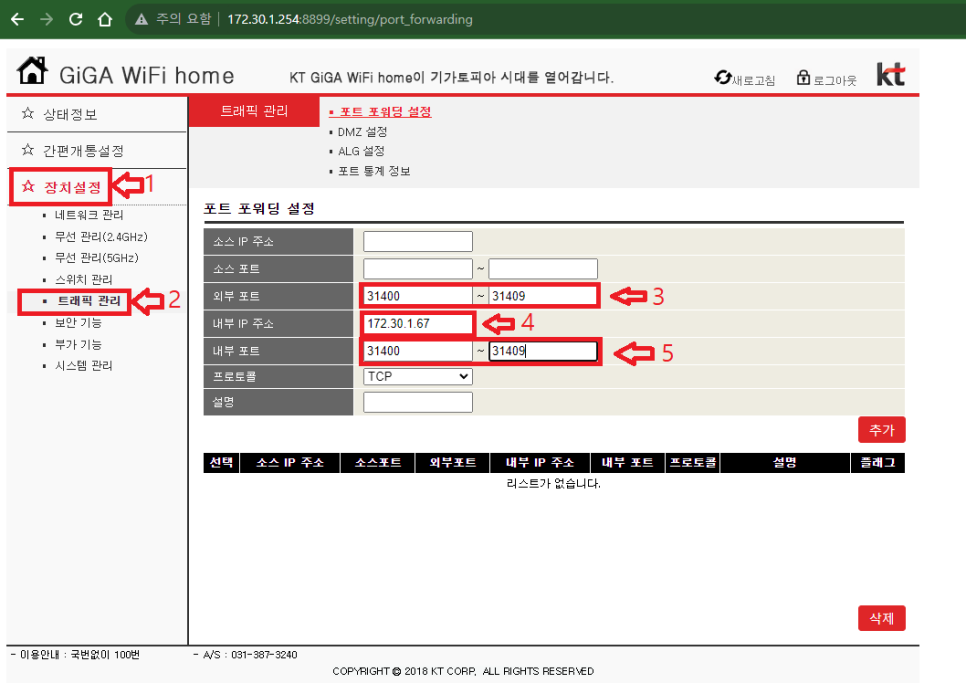966x683 pixels.
Task: Select 시스템 관리 submenu
Action: (x=84, y=366)
